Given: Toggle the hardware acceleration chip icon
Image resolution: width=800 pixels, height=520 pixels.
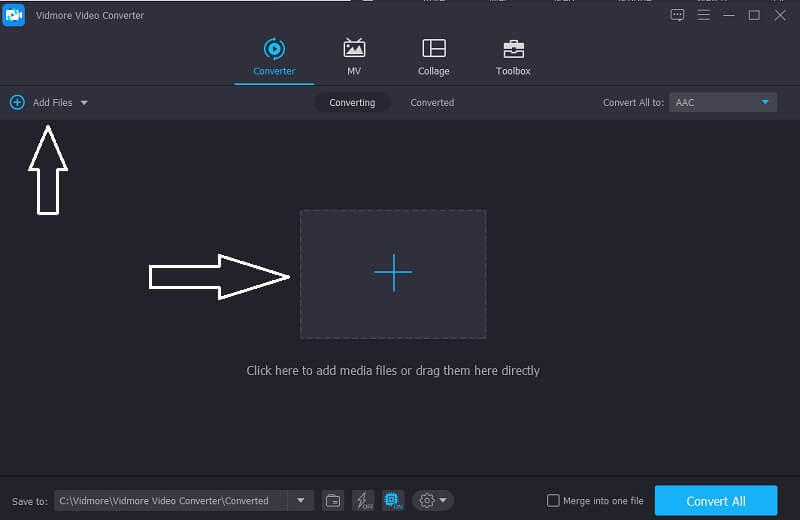Looking at the screenshot, I should click(x=392, y=500).
